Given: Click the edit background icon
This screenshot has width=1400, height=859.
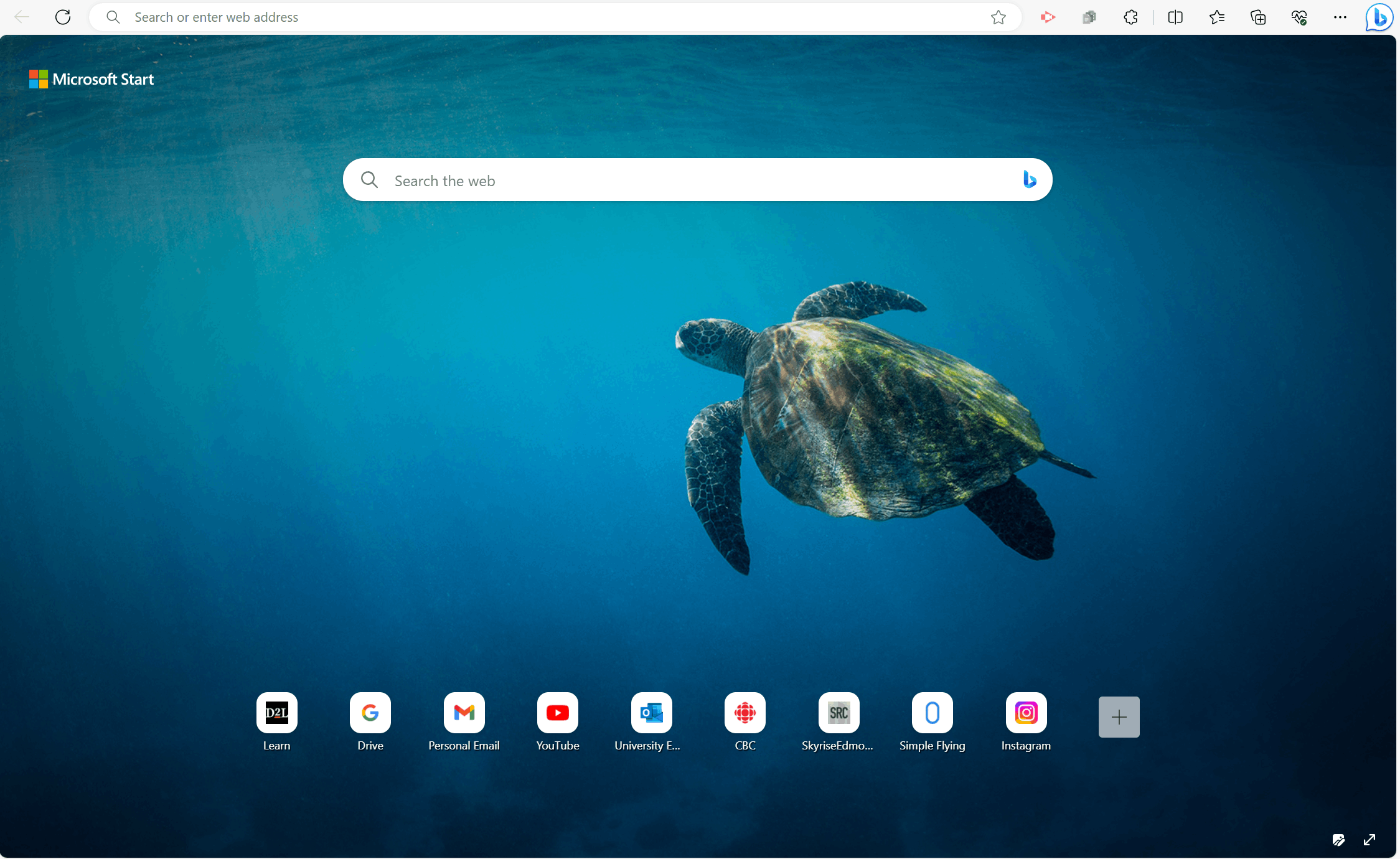Looking at the screenshot, I should tap(1338, 840).
